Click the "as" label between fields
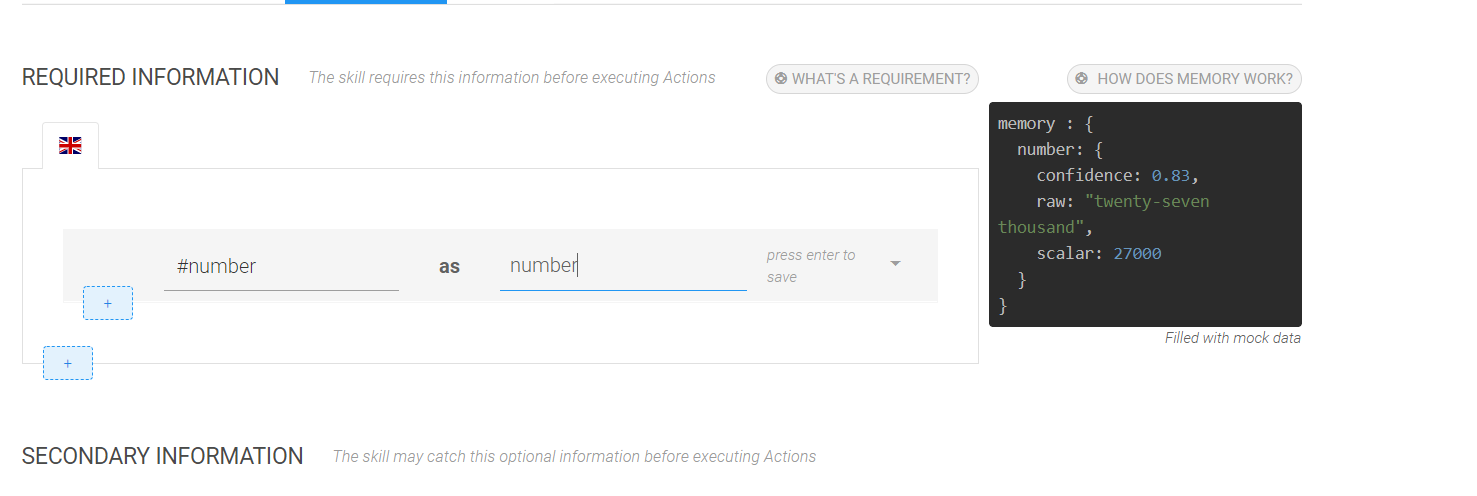The image size is (1477, 496). 449,267
